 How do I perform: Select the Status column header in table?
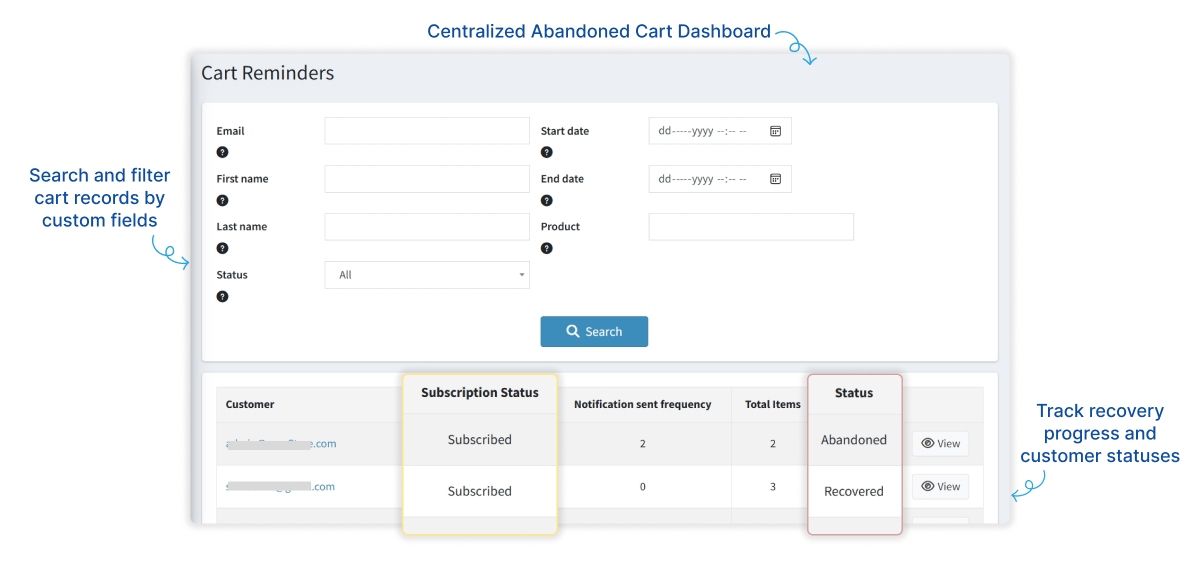point(854,393)
